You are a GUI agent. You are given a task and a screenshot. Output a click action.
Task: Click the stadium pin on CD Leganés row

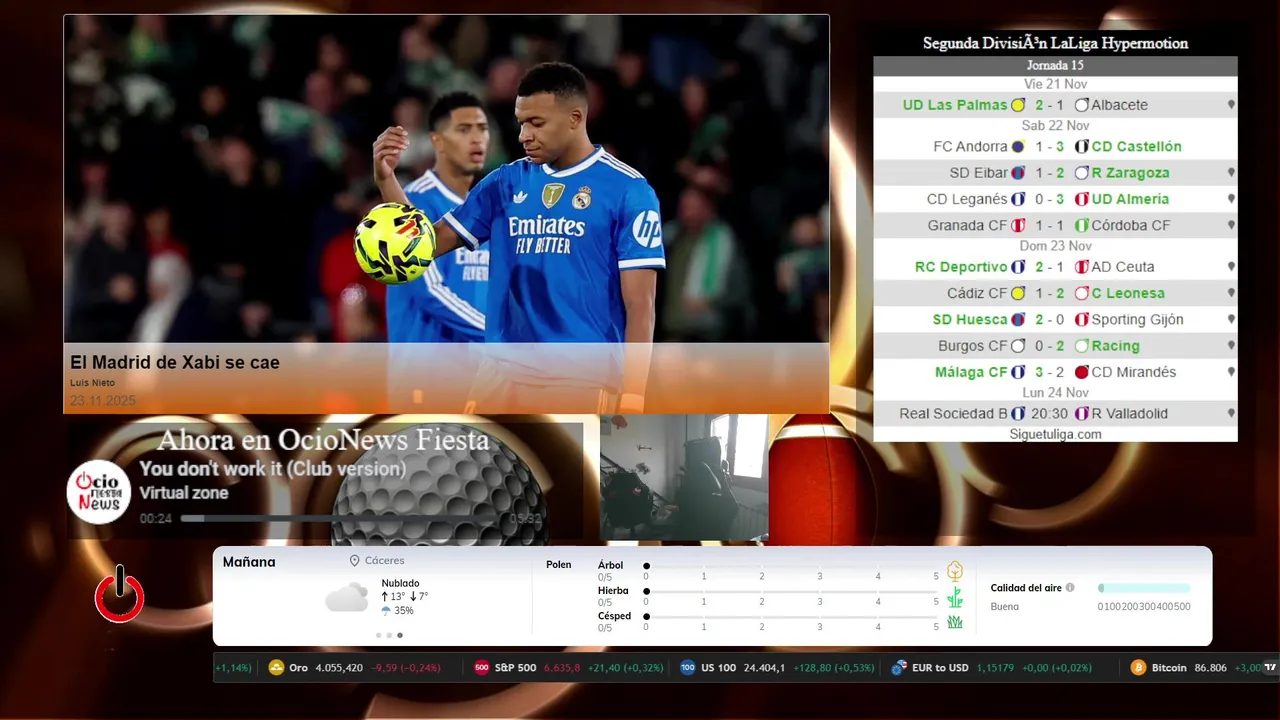point(1231,199)
